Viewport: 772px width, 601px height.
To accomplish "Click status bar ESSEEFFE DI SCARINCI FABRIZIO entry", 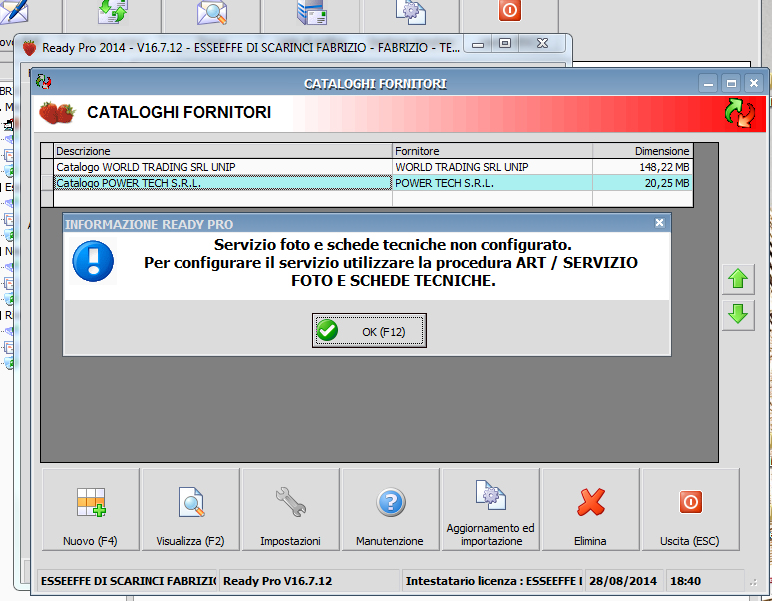I will (x=128, y=581).
